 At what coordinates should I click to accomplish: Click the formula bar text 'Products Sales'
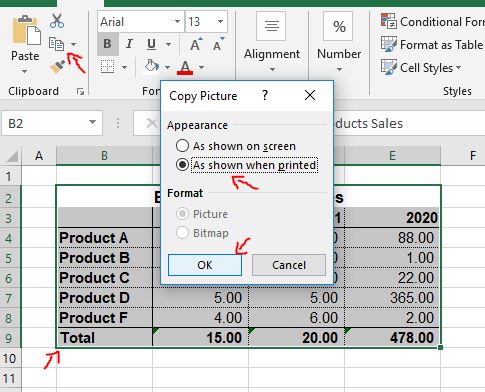pyautogui.click(x=369, y=123)
